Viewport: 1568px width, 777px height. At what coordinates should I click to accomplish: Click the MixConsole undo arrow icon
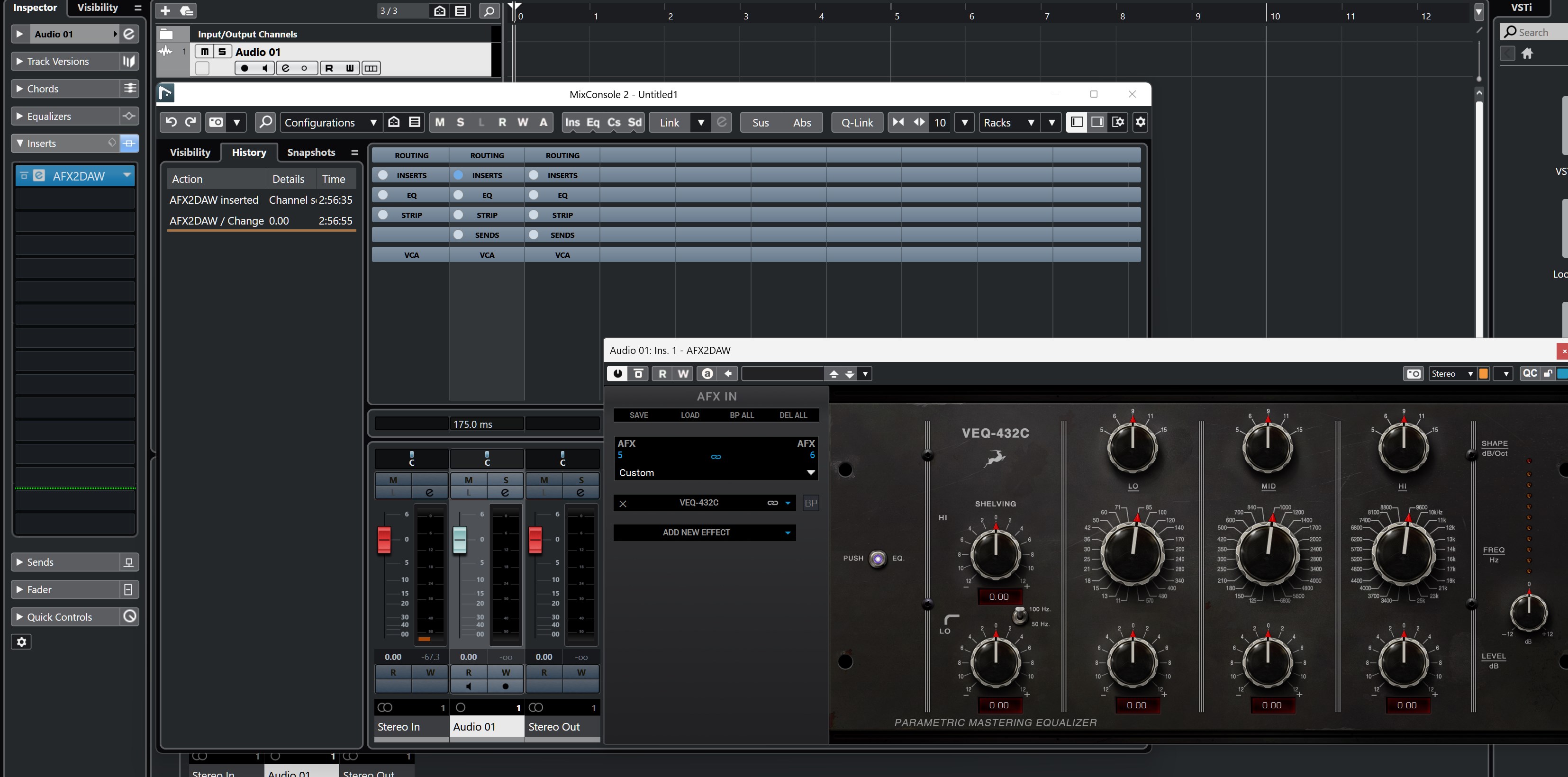pyautogui.click(x=171, y=122)
